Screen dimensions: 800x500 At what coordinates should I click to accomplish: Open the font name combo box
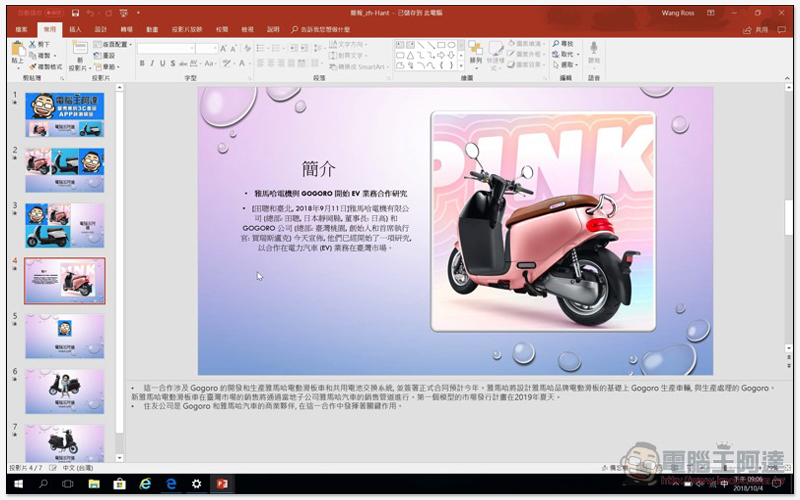(x=166, y=48)
